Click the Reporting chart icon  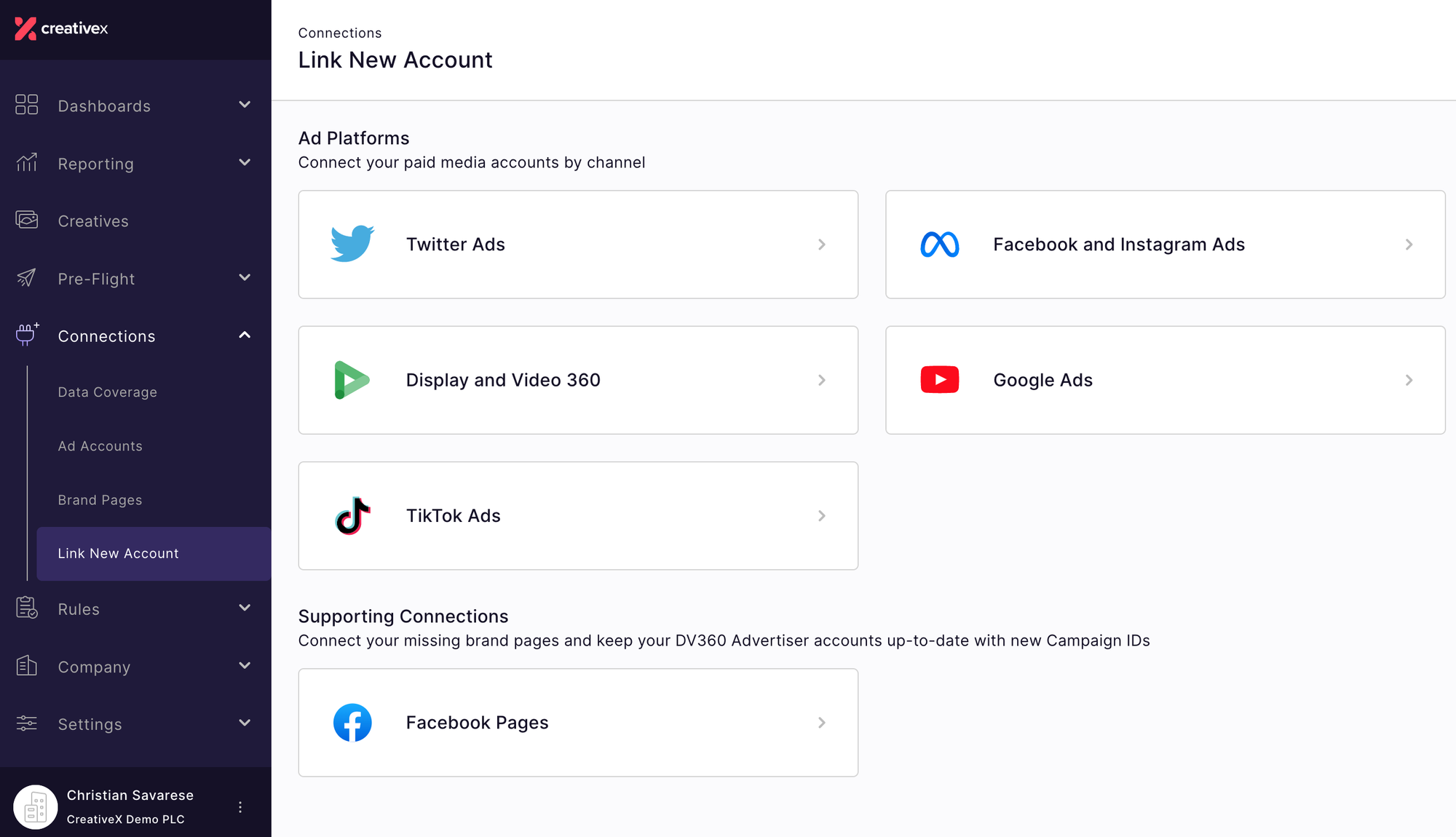pyautogui.click(x=27, y=162)
